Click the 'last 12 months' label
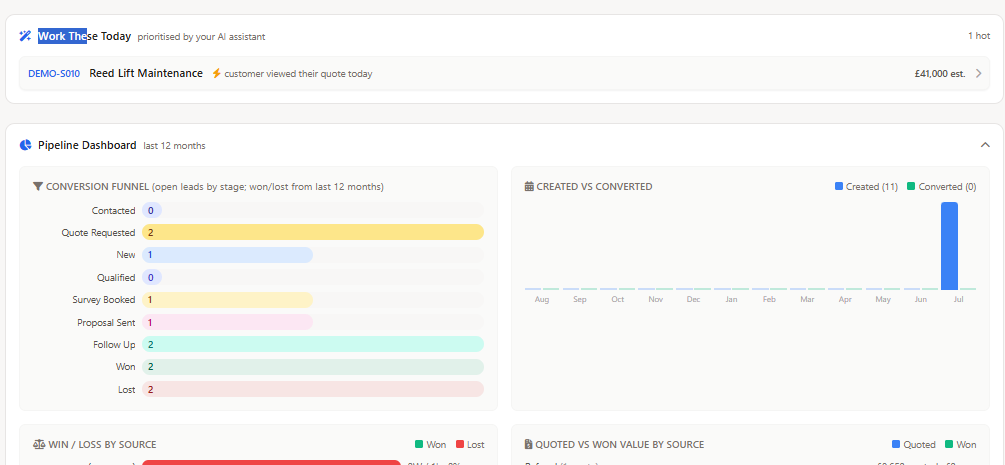Viewport: 1005px width, 465px height. (174, 146)
